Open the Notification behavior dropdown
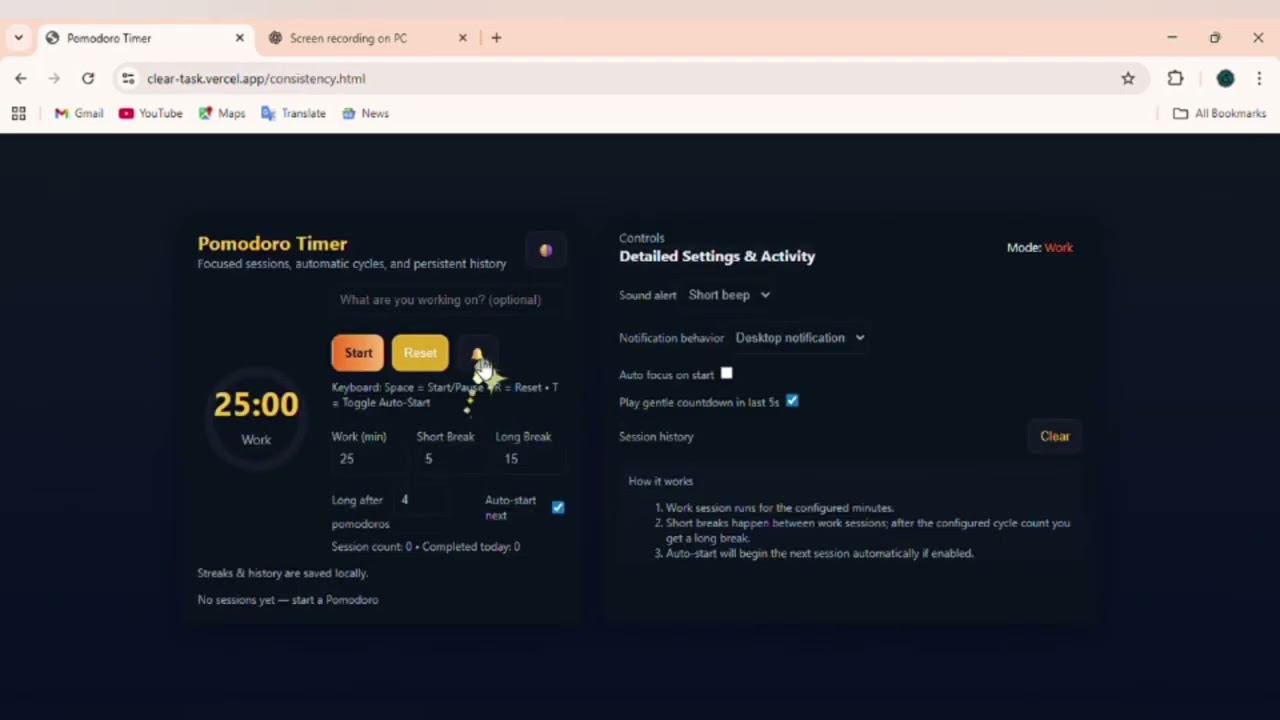 pos(800,338)
